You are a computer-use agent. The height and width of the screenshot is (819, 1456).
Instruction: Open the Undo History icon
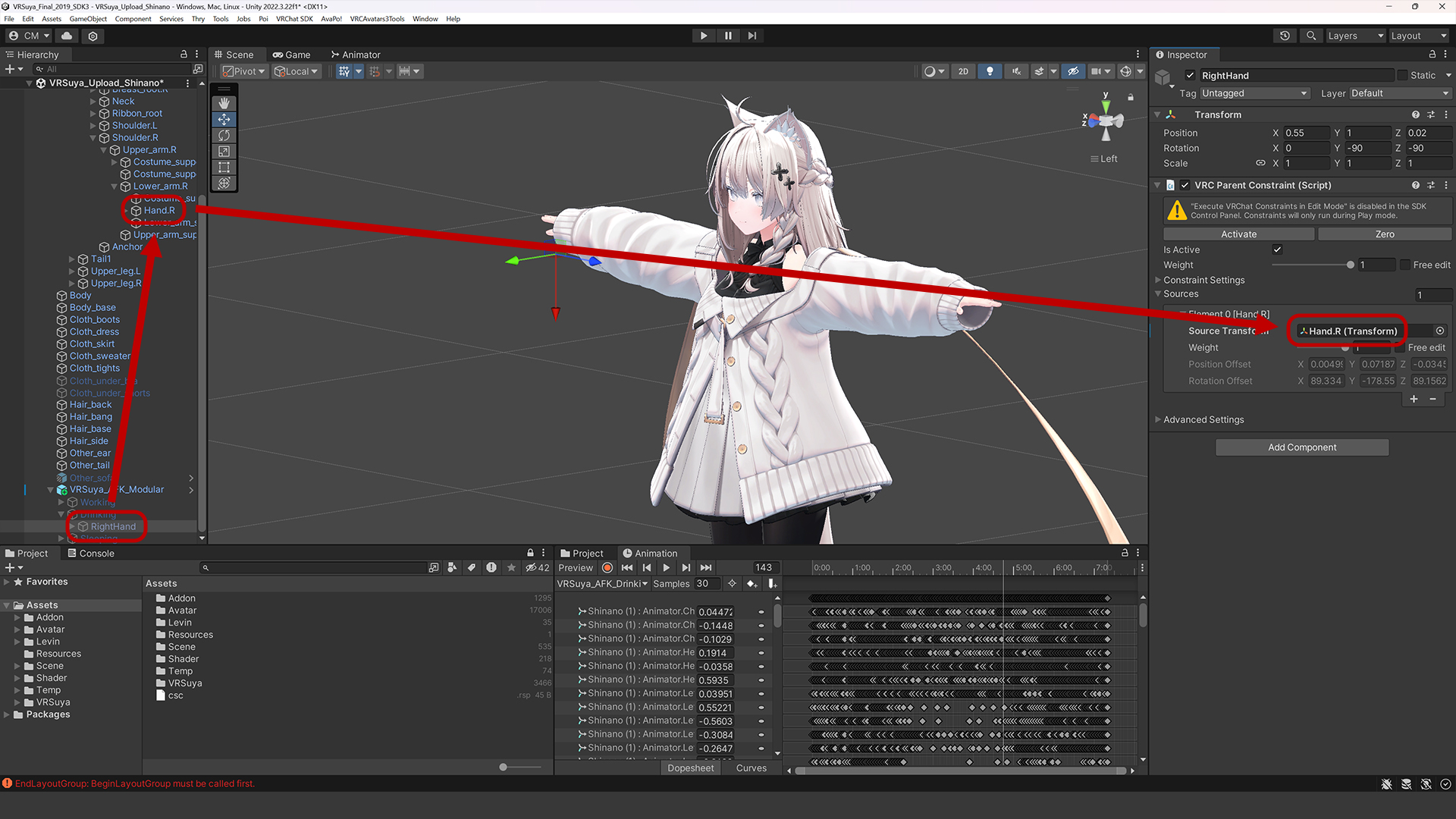1285,36
